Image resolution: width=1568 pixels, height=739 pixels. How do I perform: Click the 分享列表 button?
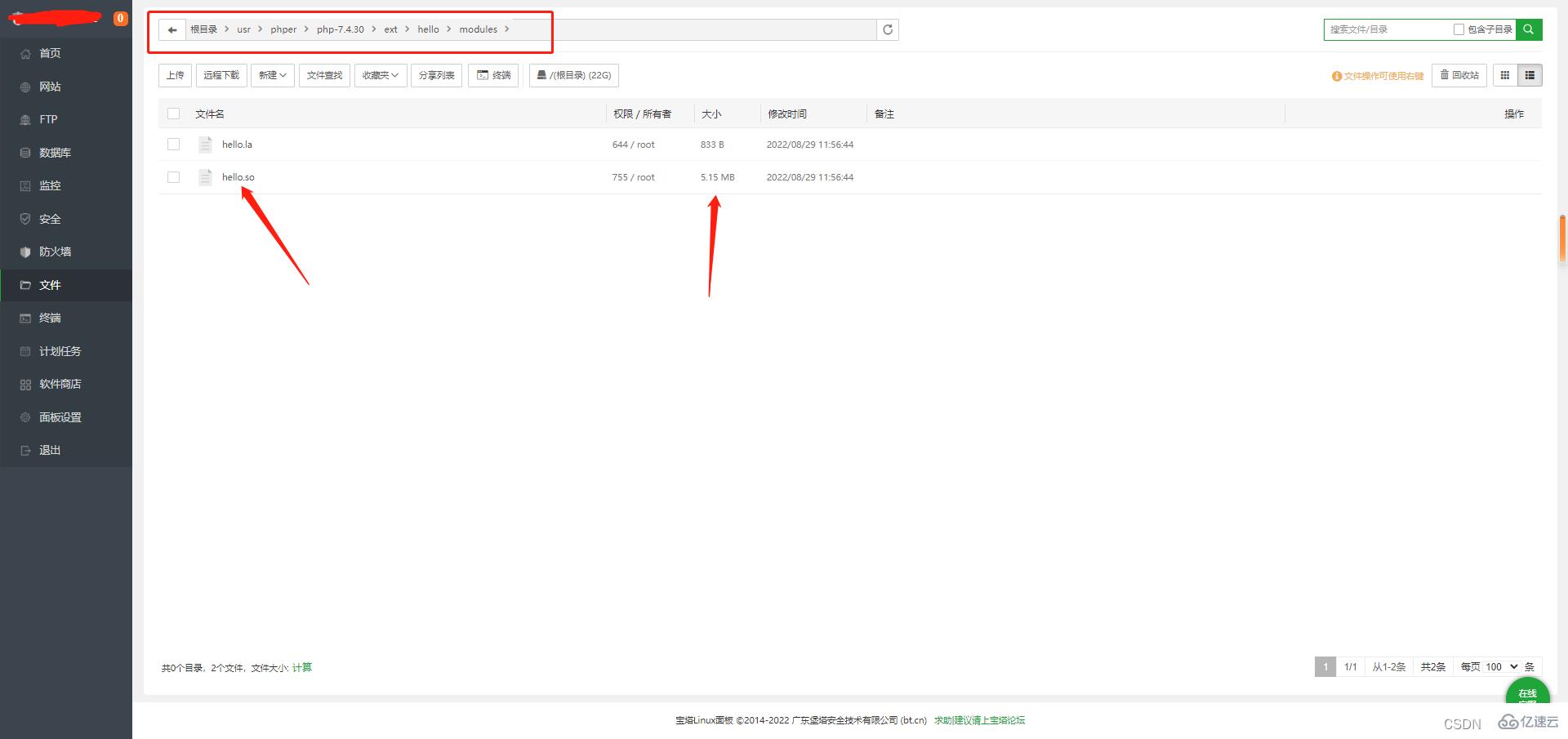click(x=436, y=75)
